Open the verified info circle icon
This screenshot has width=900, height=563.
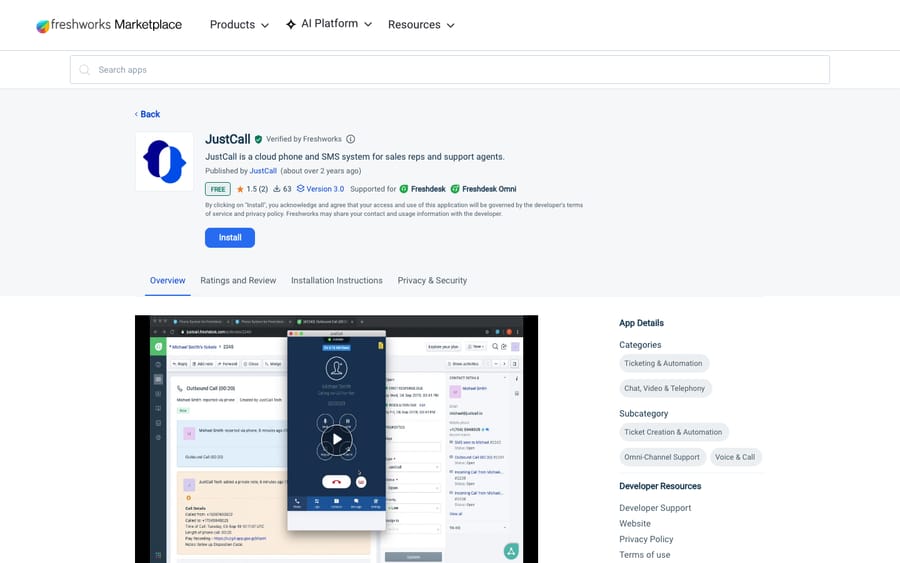[x=351, y=139]
